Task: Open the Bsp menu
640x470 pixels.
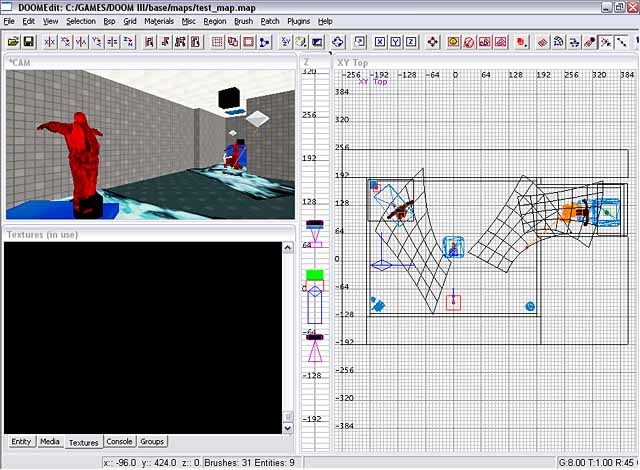Action: (109, 21)
